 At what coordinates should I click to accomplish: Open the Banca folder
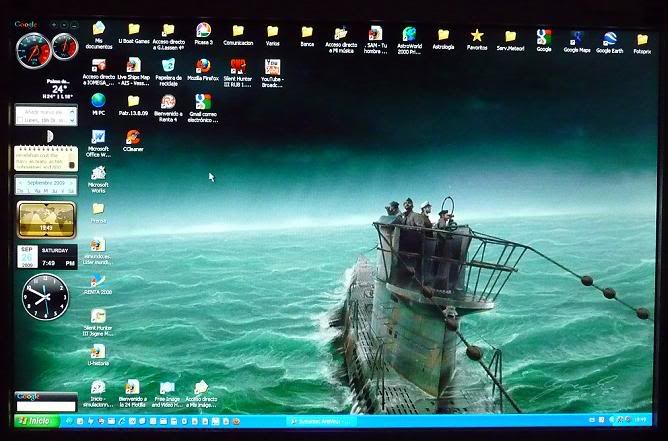[307, 37]
